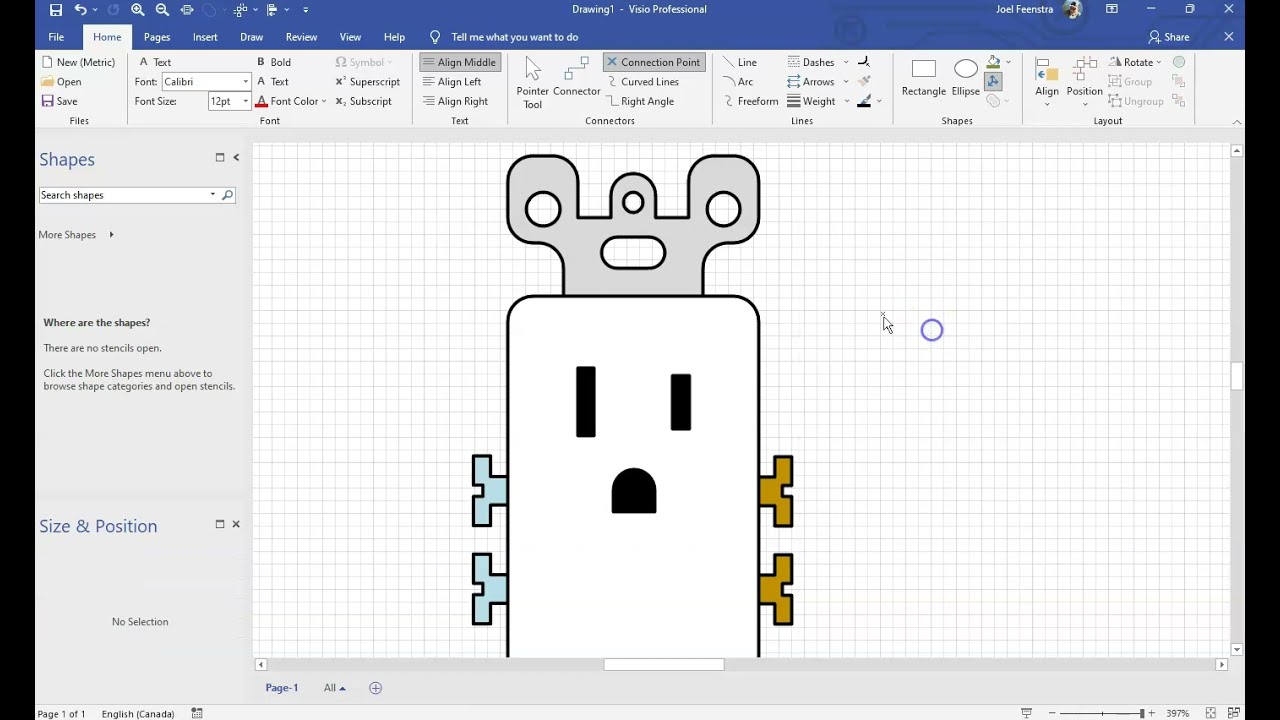Click the search magnifier in Shapes panel
The height and width of the screenshot is (720, 1280).
click(227, 195)
